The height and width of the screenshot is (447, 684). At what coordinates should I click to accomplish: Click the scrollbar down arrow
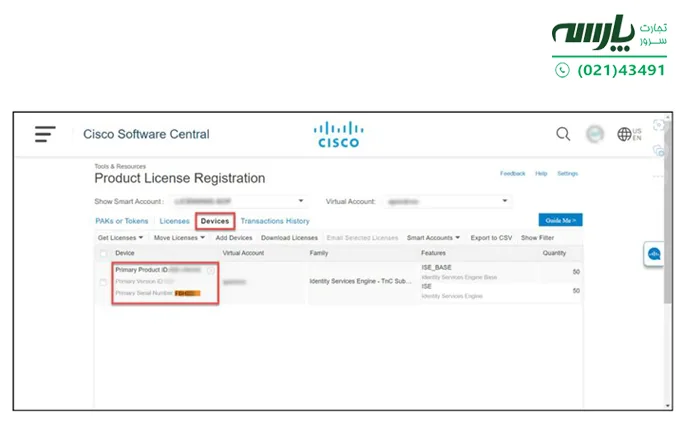pos(668,405)
